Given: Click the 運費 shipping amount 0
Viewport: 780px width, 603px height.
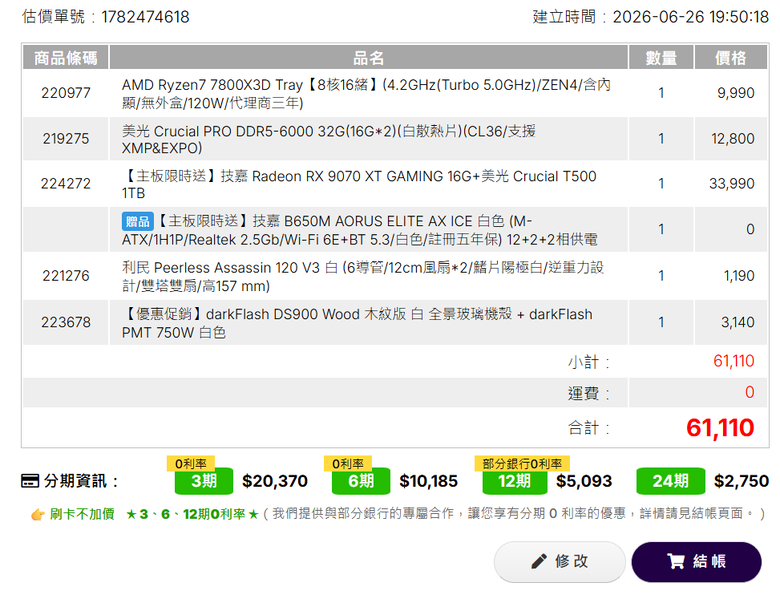Looking at the screenshot, I should point(750,393).
